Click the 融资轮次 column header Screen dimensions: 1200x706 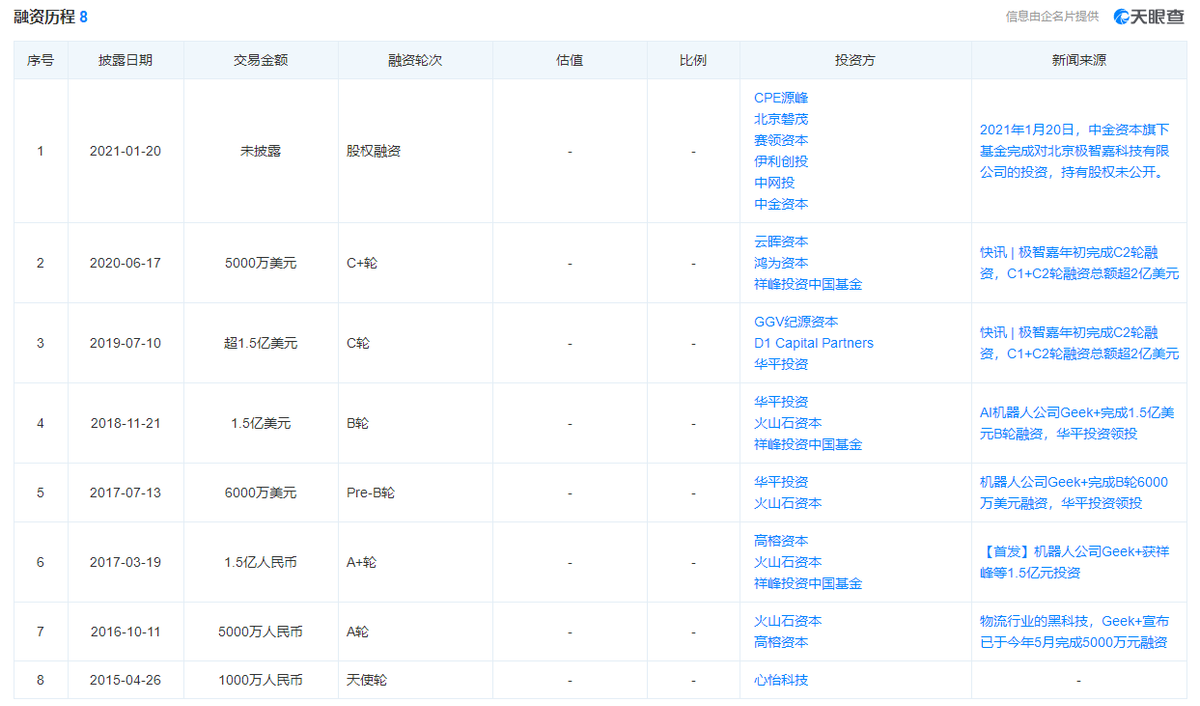pyautogui.click(x=415, y=60)
